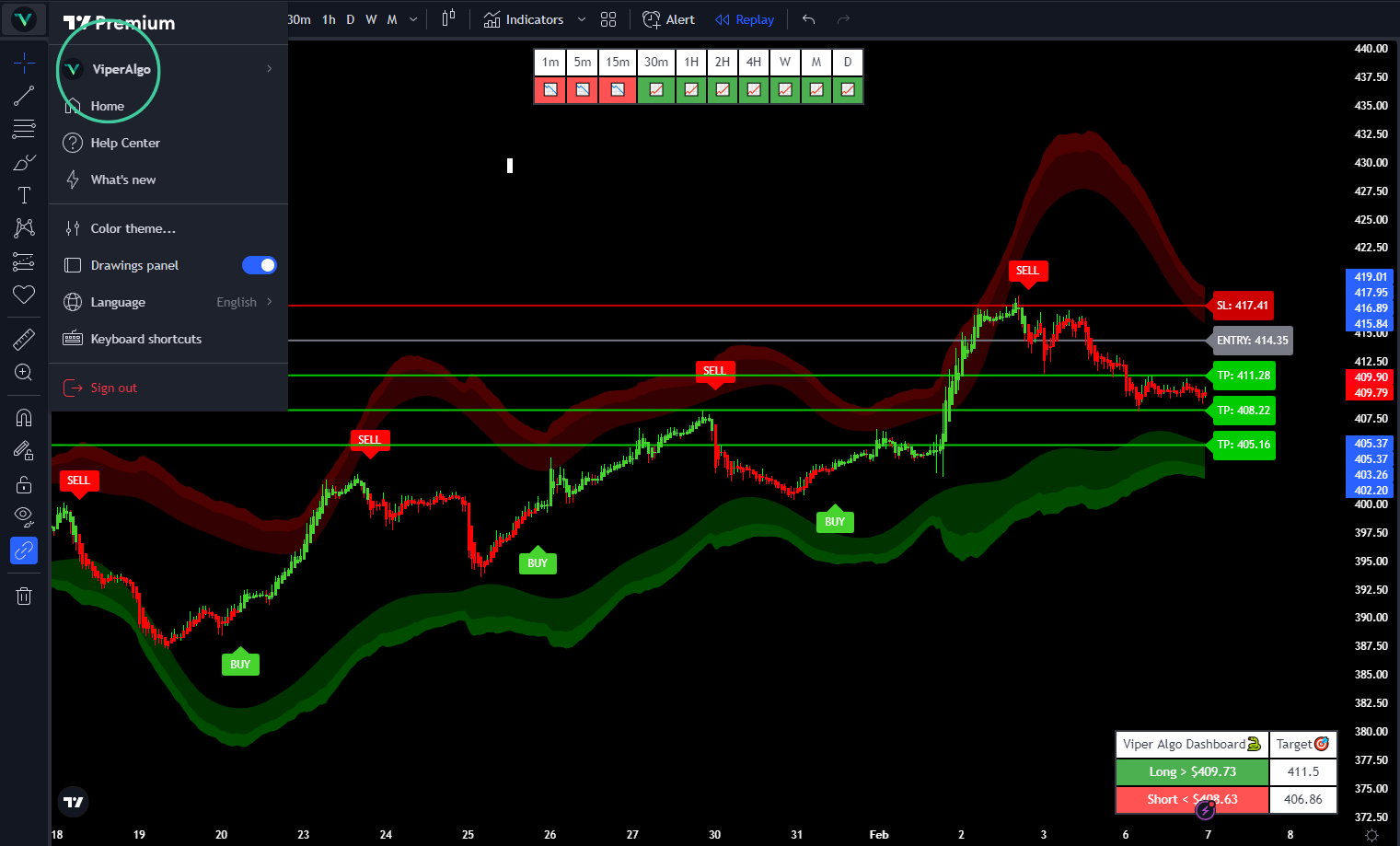Open Help Center menu entry
The height and width of the screenshot is (846, 1400).
125,143
